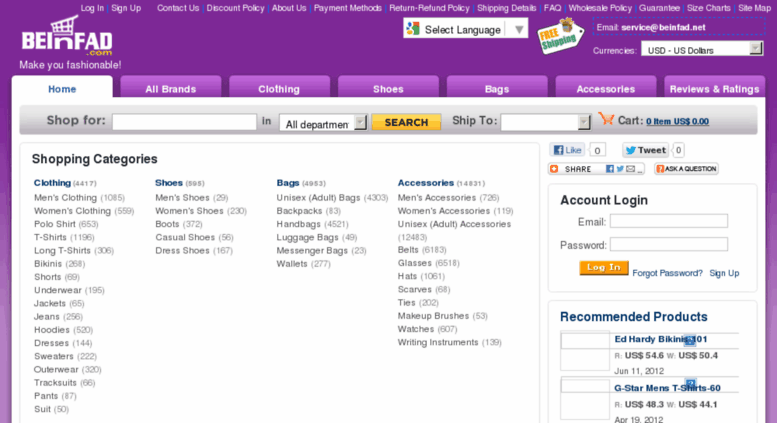The image size is (777, 423).
Task: Click the Ed Hardy Bikinis product thumbnail
Action: pyautogui.click(x=585, y=351)
